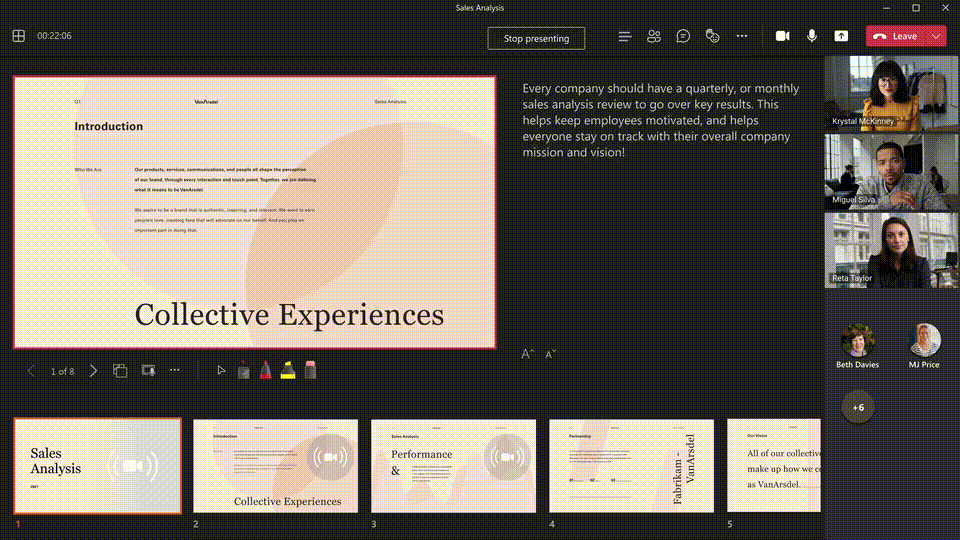The image size is (960, 540).
Task: Minimize the Sales Analysis window
Action: [887, 8]
